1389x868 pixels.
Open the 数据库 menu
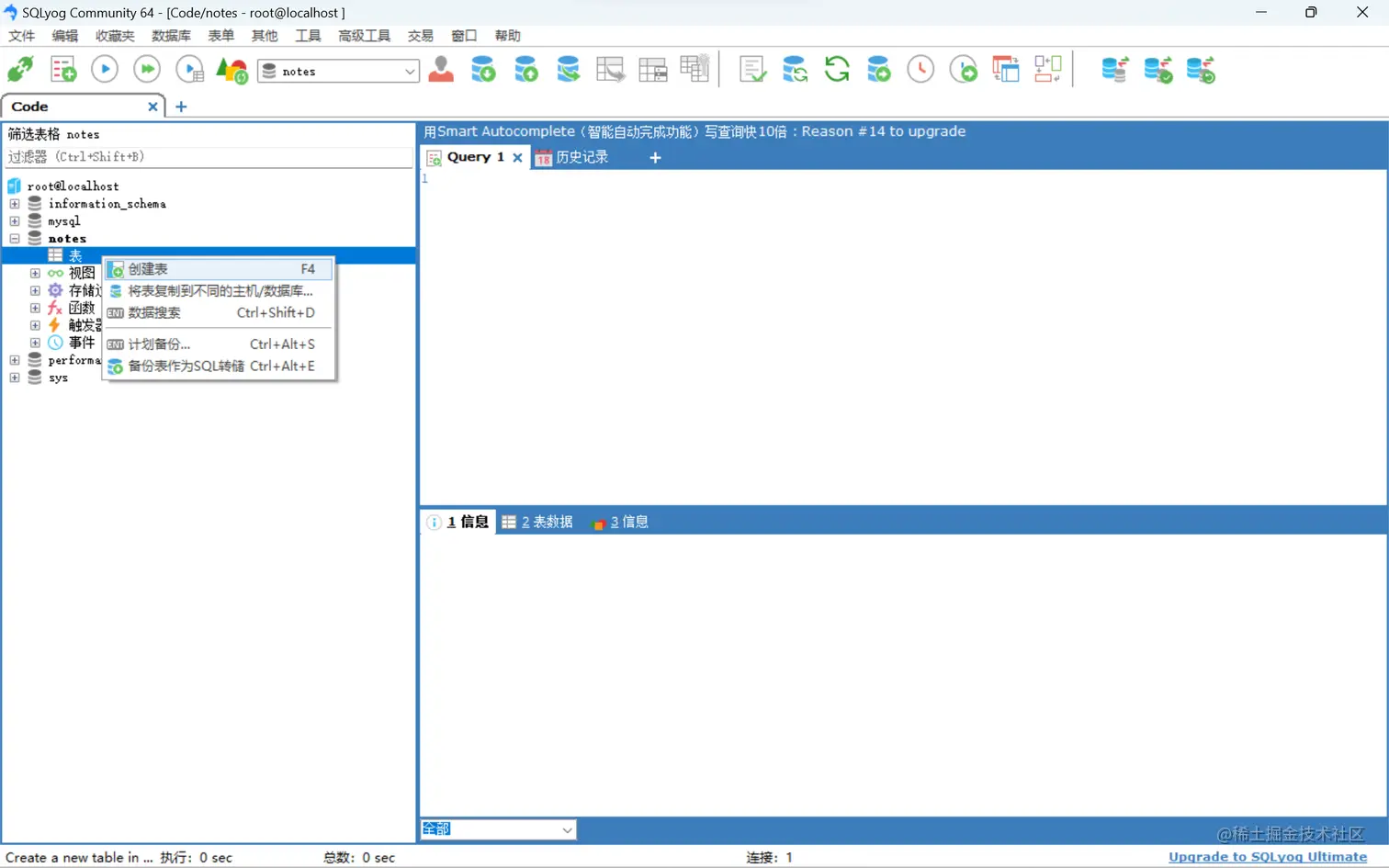(x=171, y=36)
